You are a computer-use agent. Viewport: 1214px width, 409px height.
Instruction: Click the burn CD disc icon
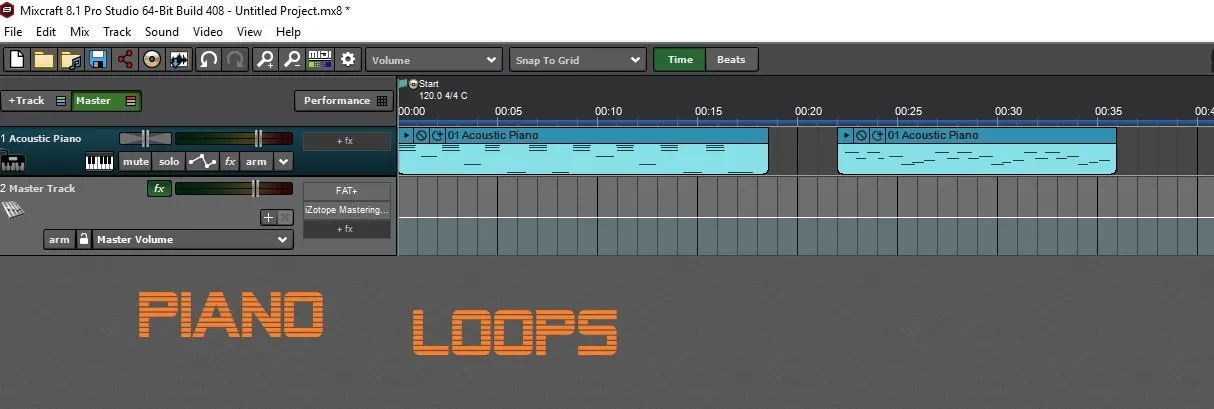coord(152,60)
